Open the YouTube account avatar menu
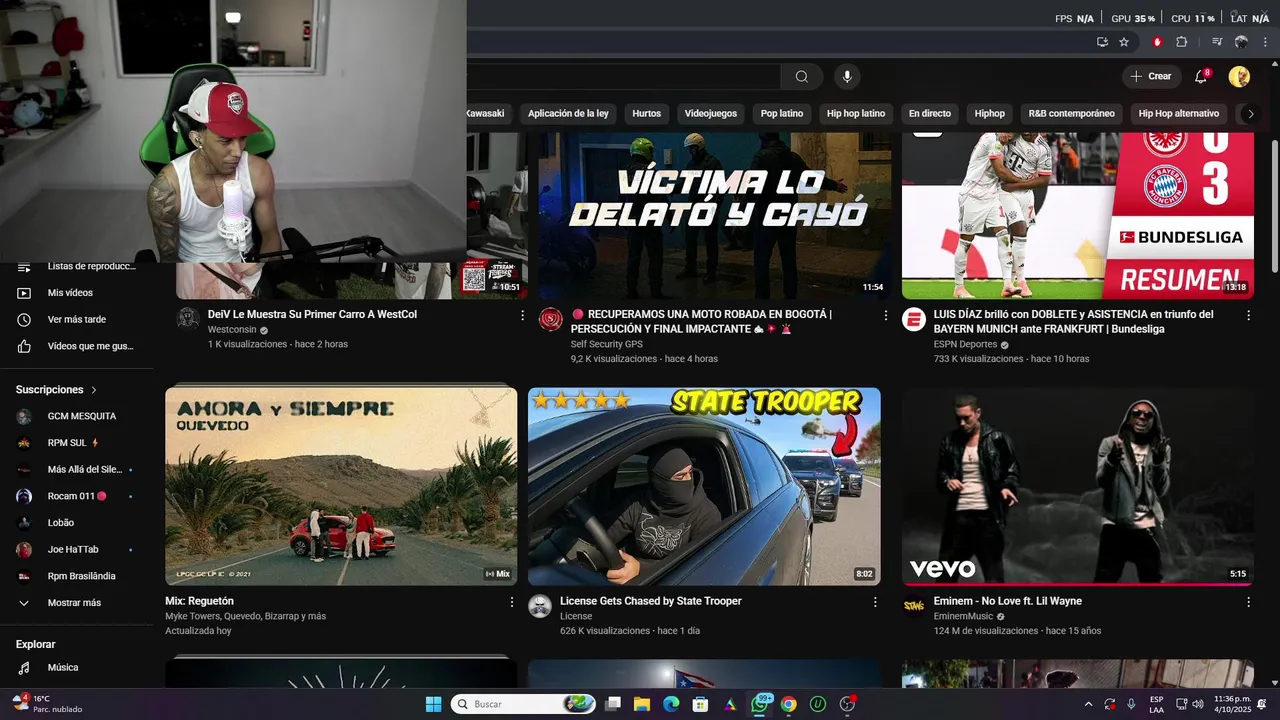This screenshot has width=1280, height=720. pos(1239,77)
